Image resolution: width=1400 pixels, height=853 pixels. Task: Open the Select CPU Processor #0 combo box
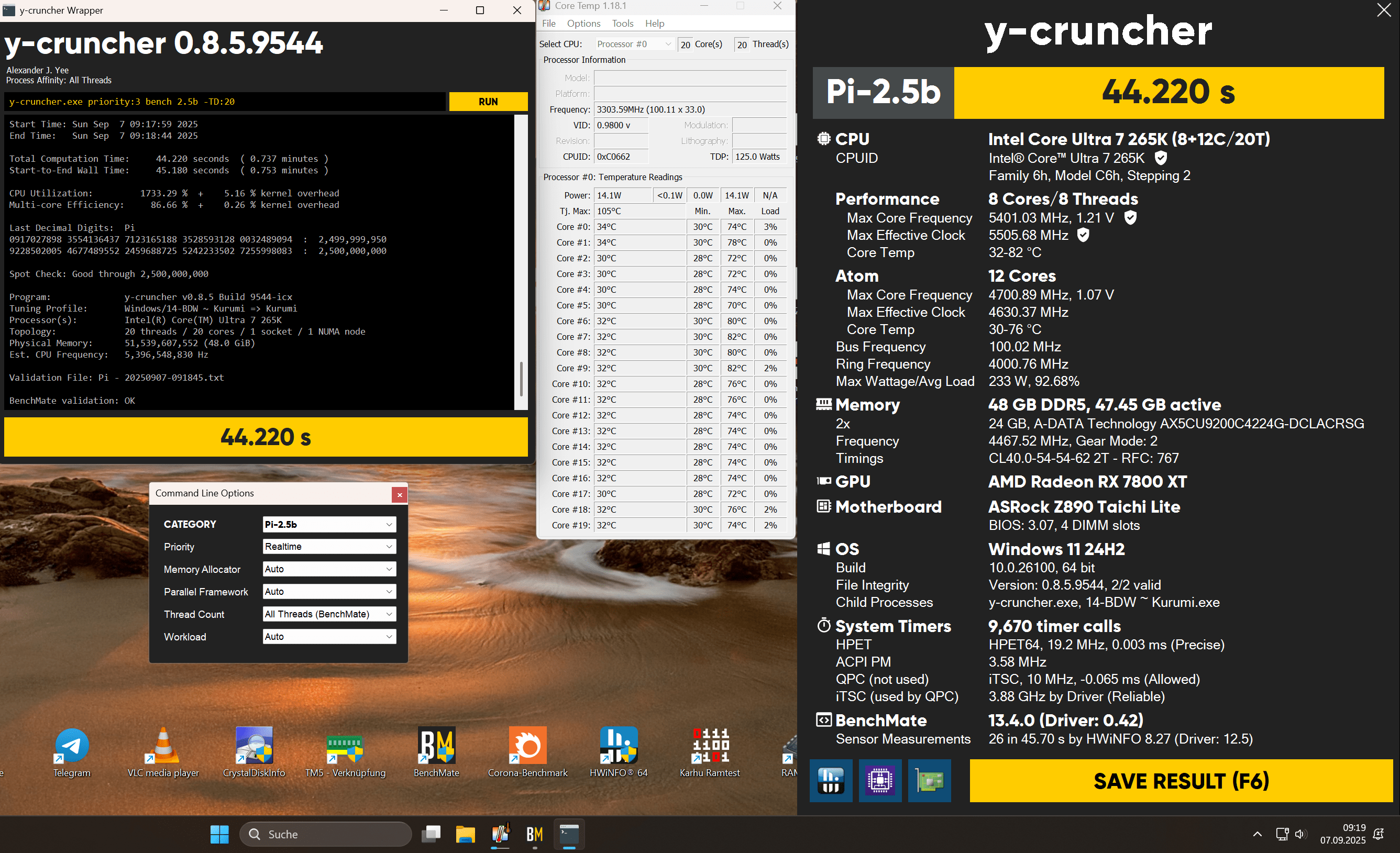point(634,45)
